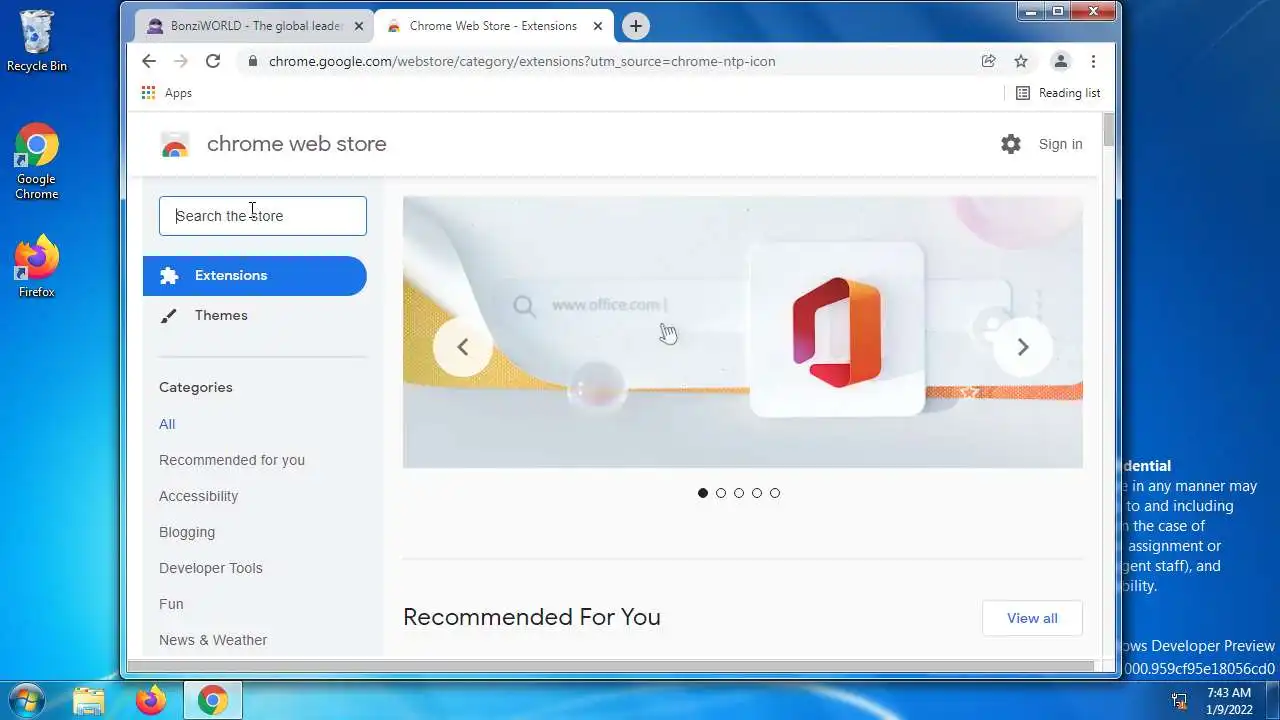Click the padlock site info icon
Image resolution: width=1280 pixels, height=720 pixels.
pyautogui.click(x=252, y=61)
